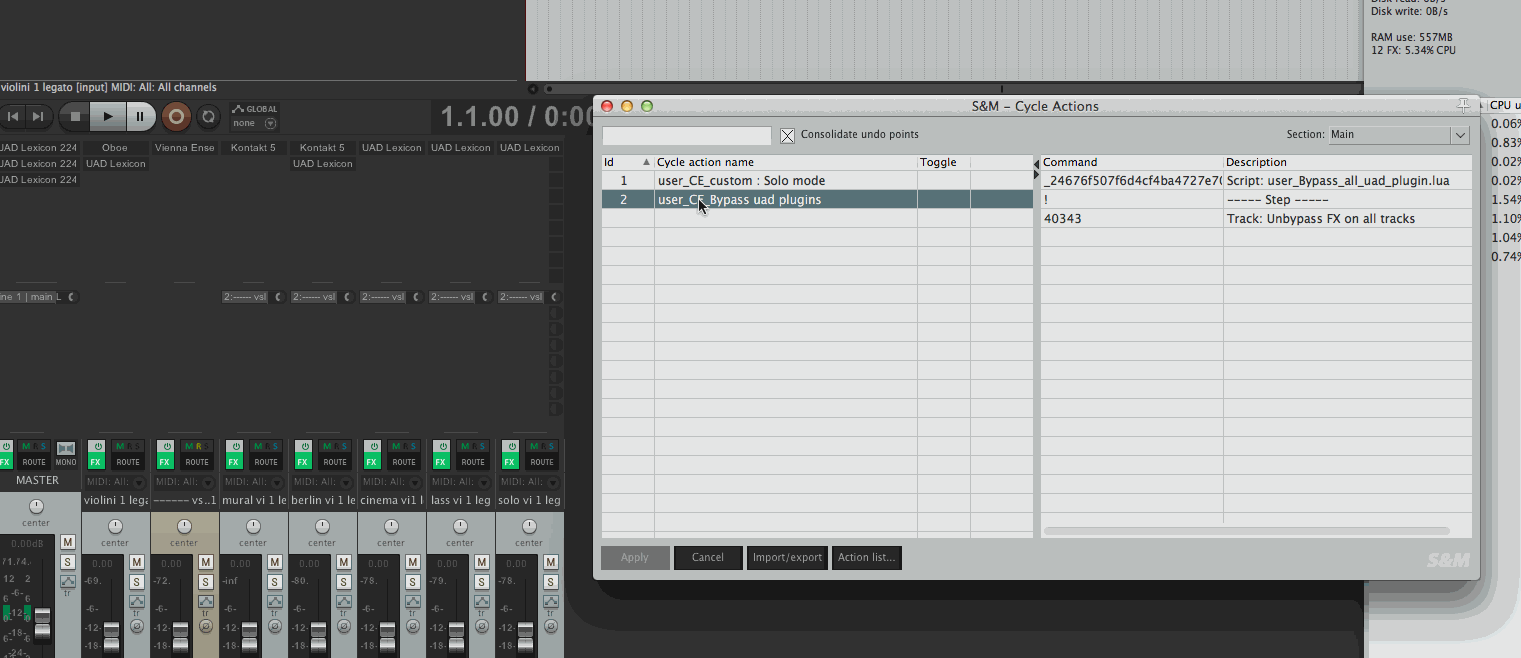The height and width of the screenshot is (658, 1521).
Task: Click the Description column header
Action: (x=1348, y=162)
